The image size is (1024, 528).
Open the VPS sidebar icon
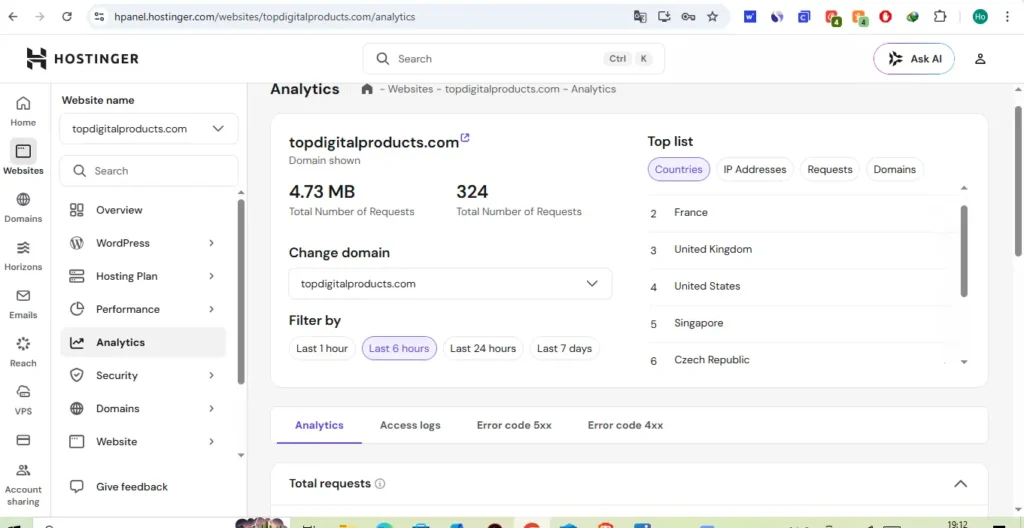[x=23, y=392]
